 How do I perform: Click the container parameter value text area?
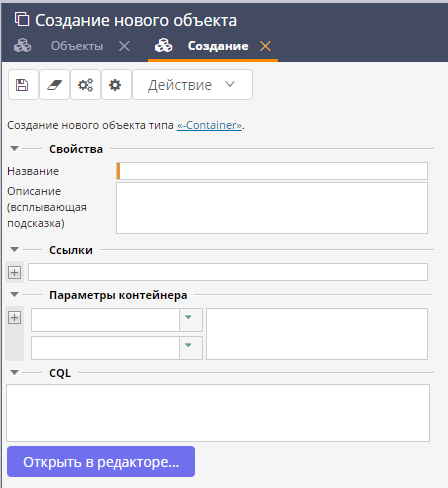[x=317, y=334]
